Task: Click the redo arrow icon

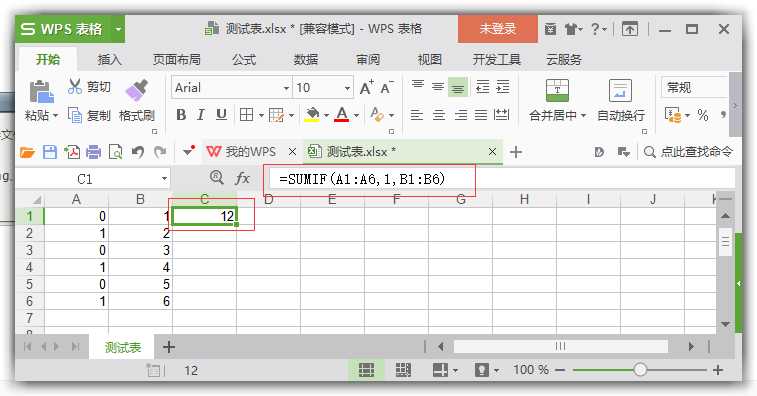Action: coord(160,153)
